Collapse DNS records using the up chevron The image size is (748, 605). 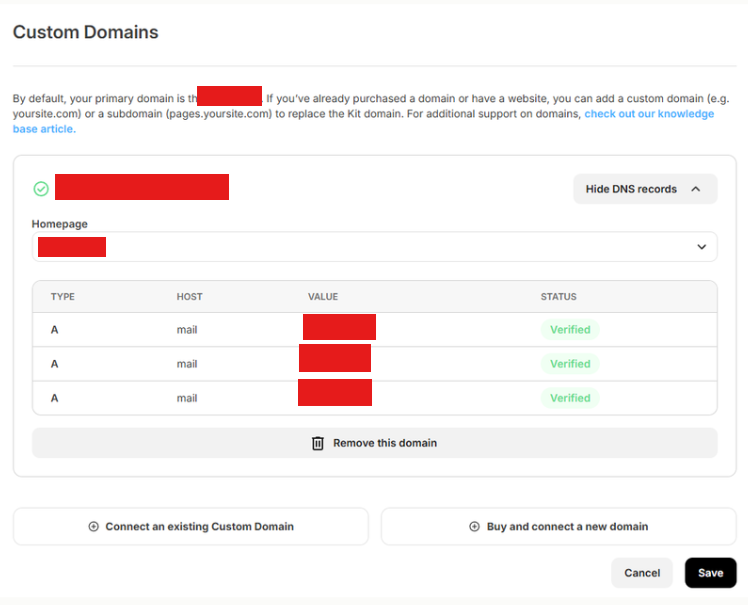pos(696,189)
